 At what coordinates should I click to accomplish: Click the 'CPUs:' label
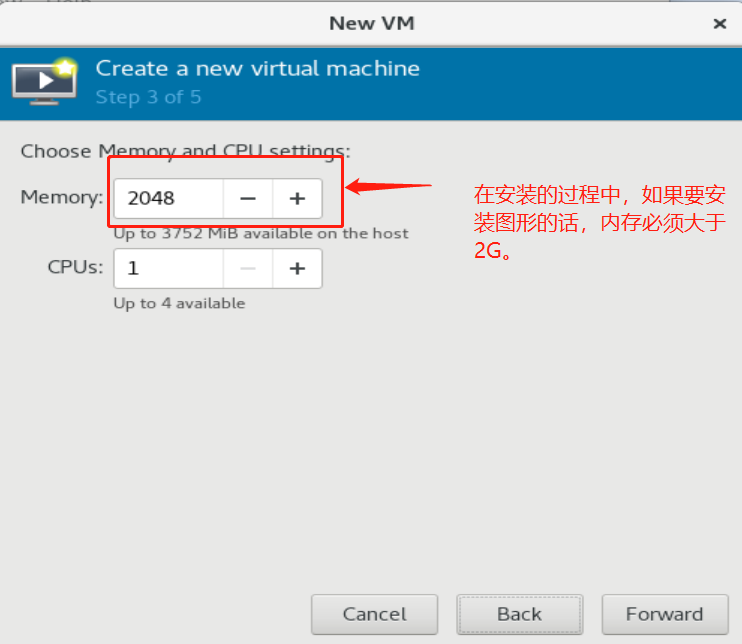75,267
